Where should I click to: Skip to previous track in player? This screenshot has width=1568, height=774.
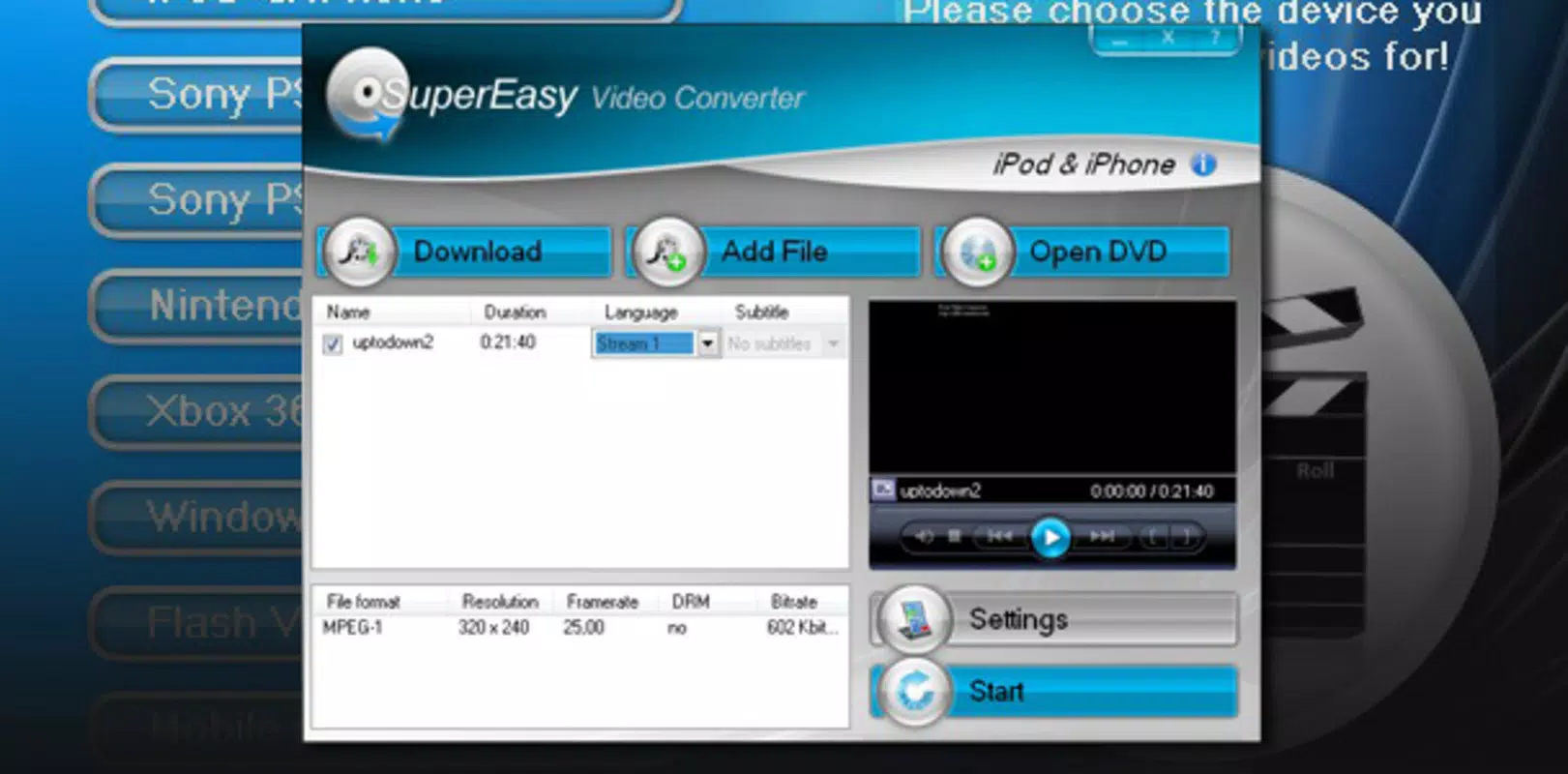pos(999,536)
